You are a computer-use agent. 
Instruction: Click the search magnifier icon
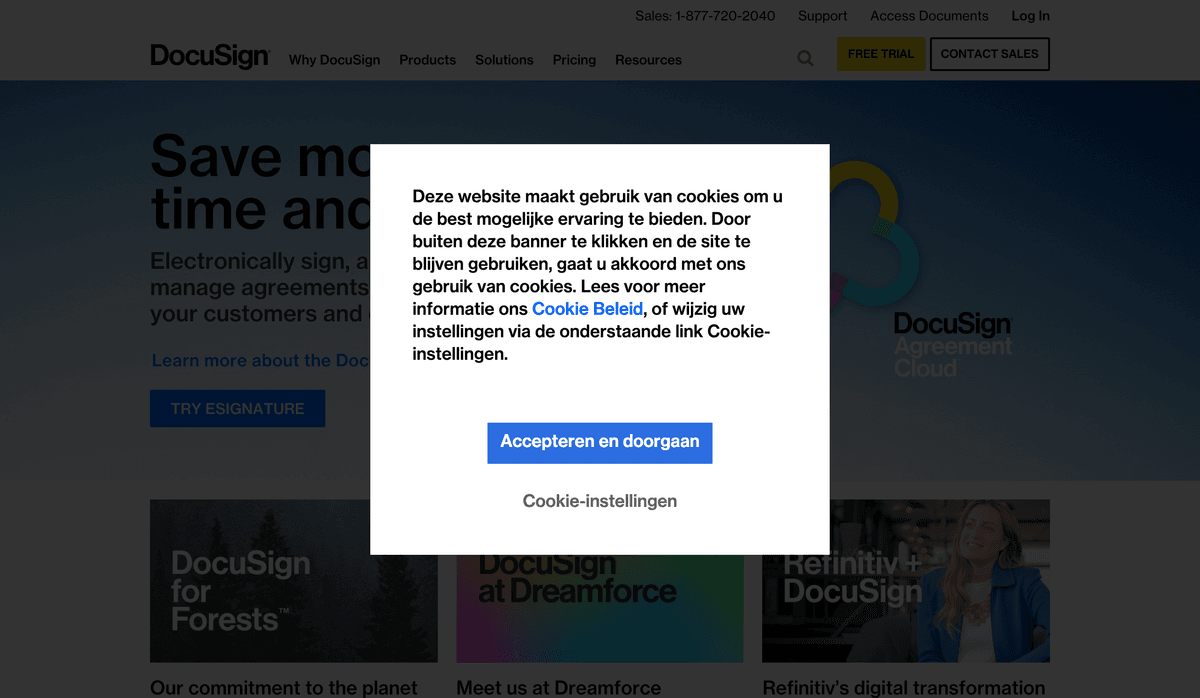click(x=805, y=58)
